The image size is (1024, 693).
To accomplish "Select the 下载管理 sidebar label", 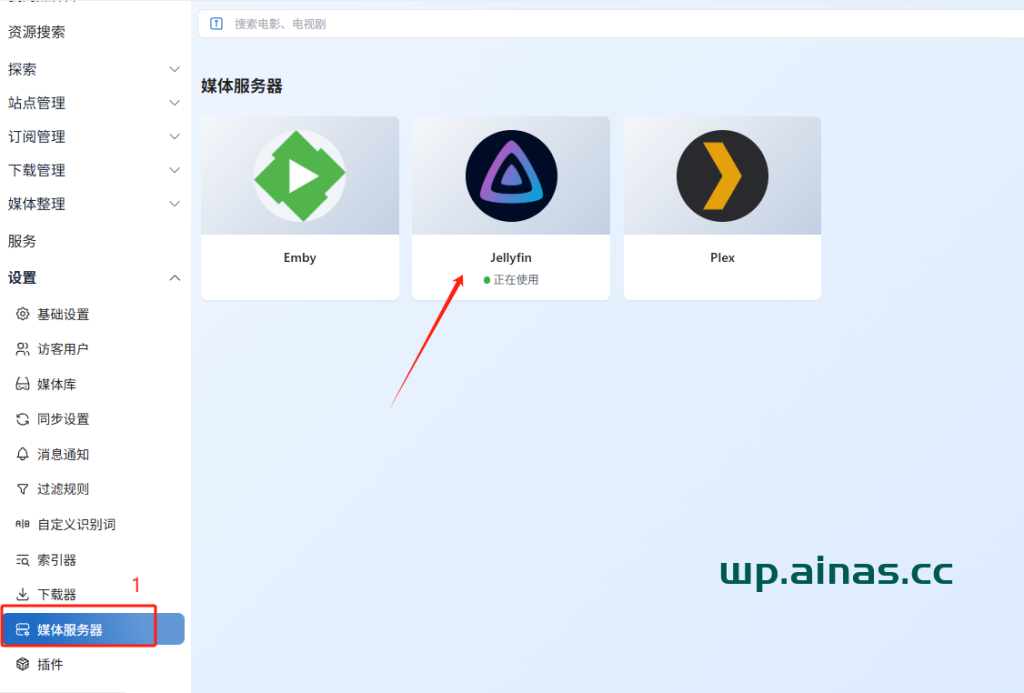I will [x=37, y=170].
